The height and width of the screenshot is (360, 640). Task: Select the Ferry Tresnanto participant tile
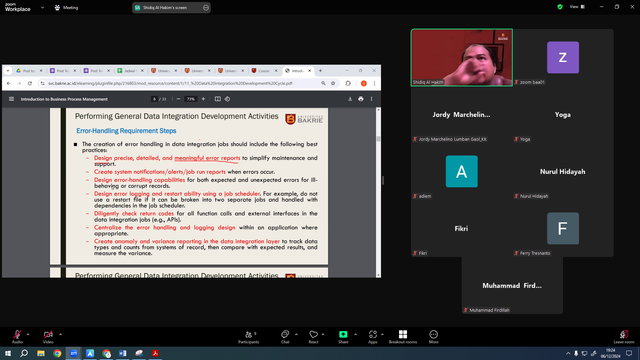click(x=563, y=229)
